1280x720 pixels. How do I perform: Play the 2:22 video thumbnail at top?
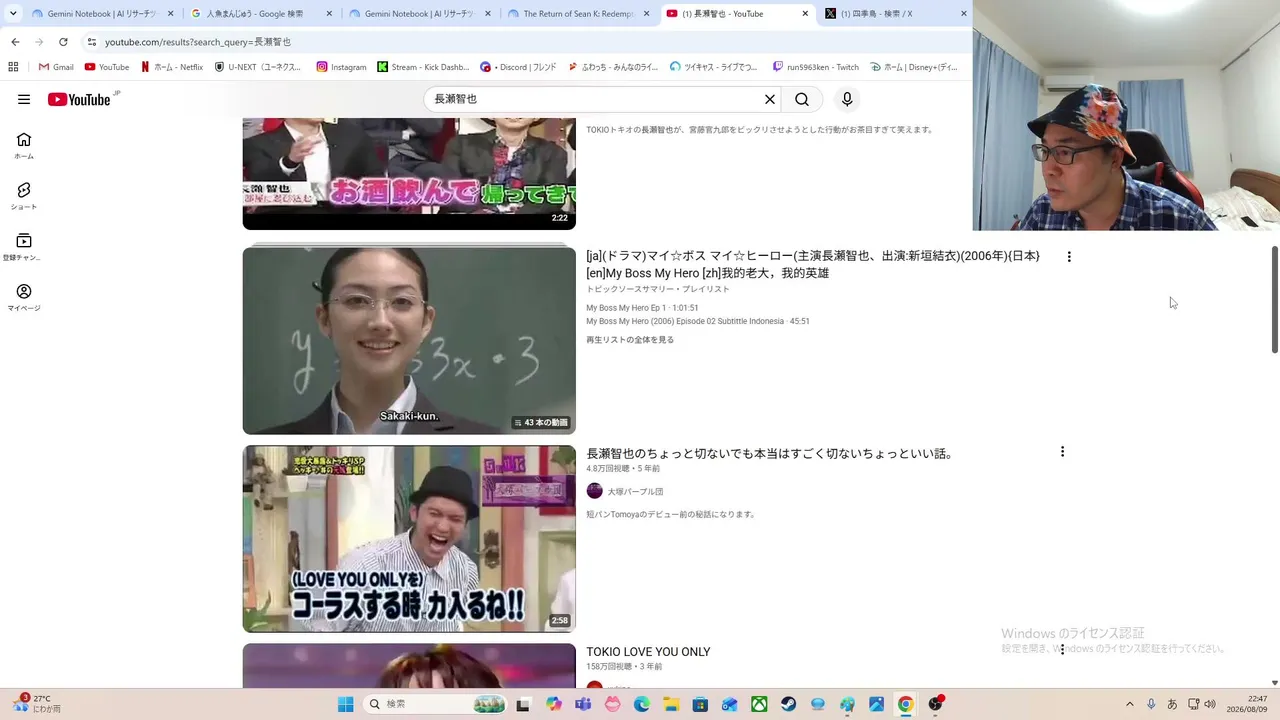pos(409,174)
